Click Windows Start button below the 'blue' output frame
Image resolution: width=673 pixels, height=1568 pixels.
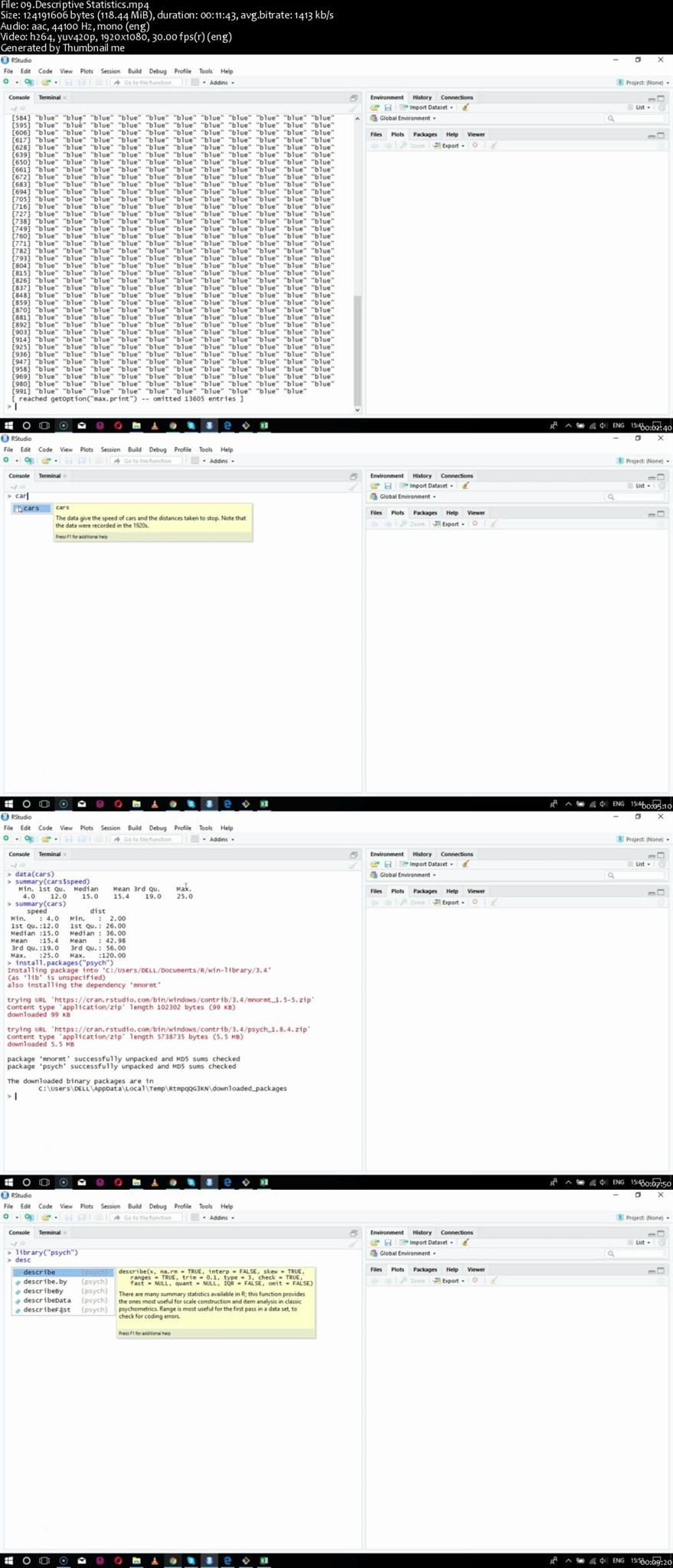pos(9,426)
